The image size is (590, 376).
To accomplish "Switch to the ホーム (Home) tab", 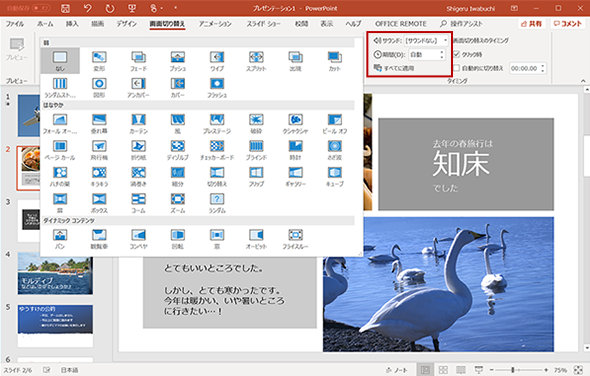I will click(x=45, y=24).
